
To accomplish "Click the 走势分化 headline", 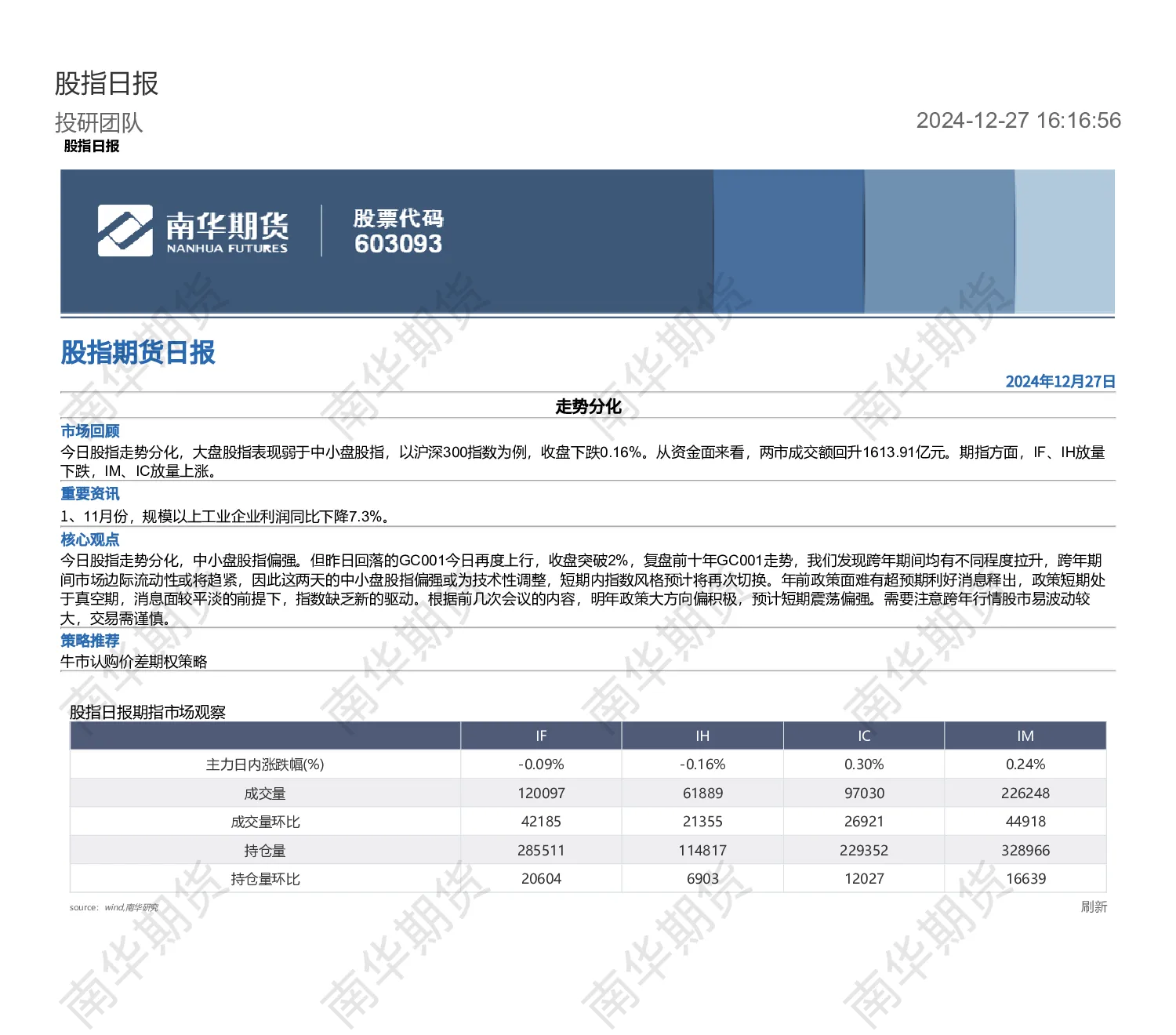I will click(588, 406).
